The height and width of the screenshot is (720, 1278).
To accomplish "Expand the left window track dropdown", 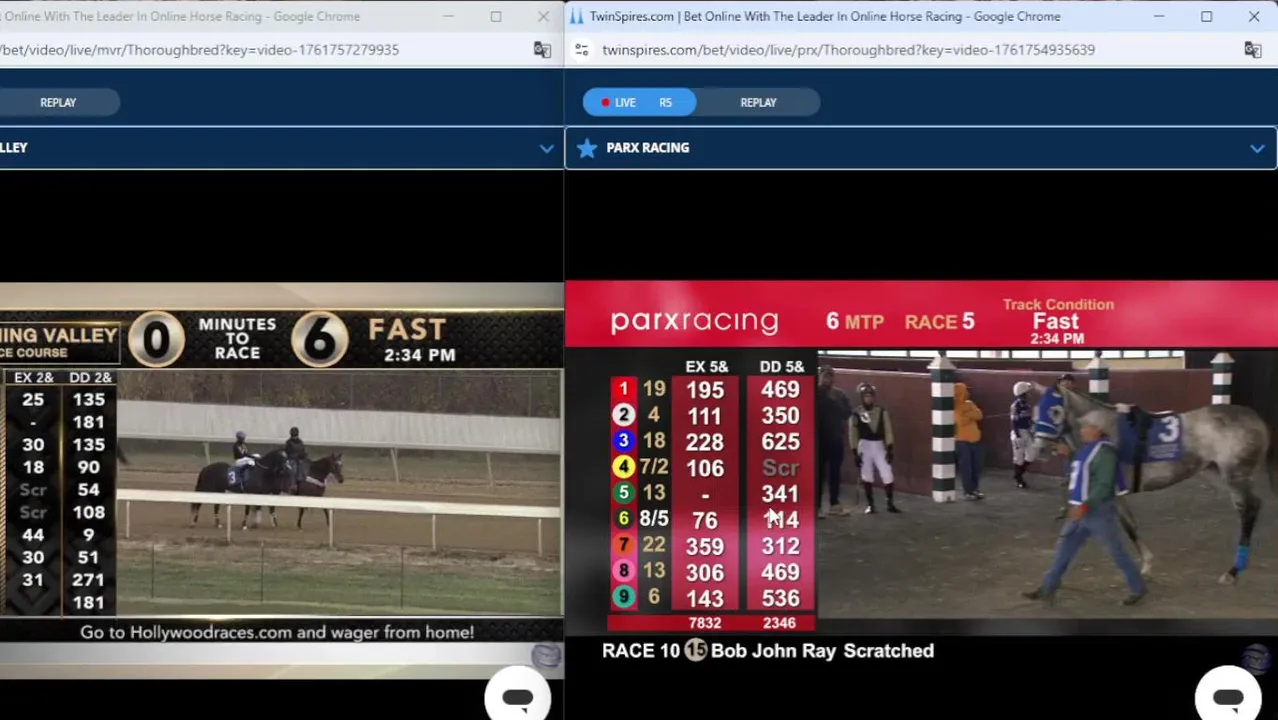I will (546, 148).
